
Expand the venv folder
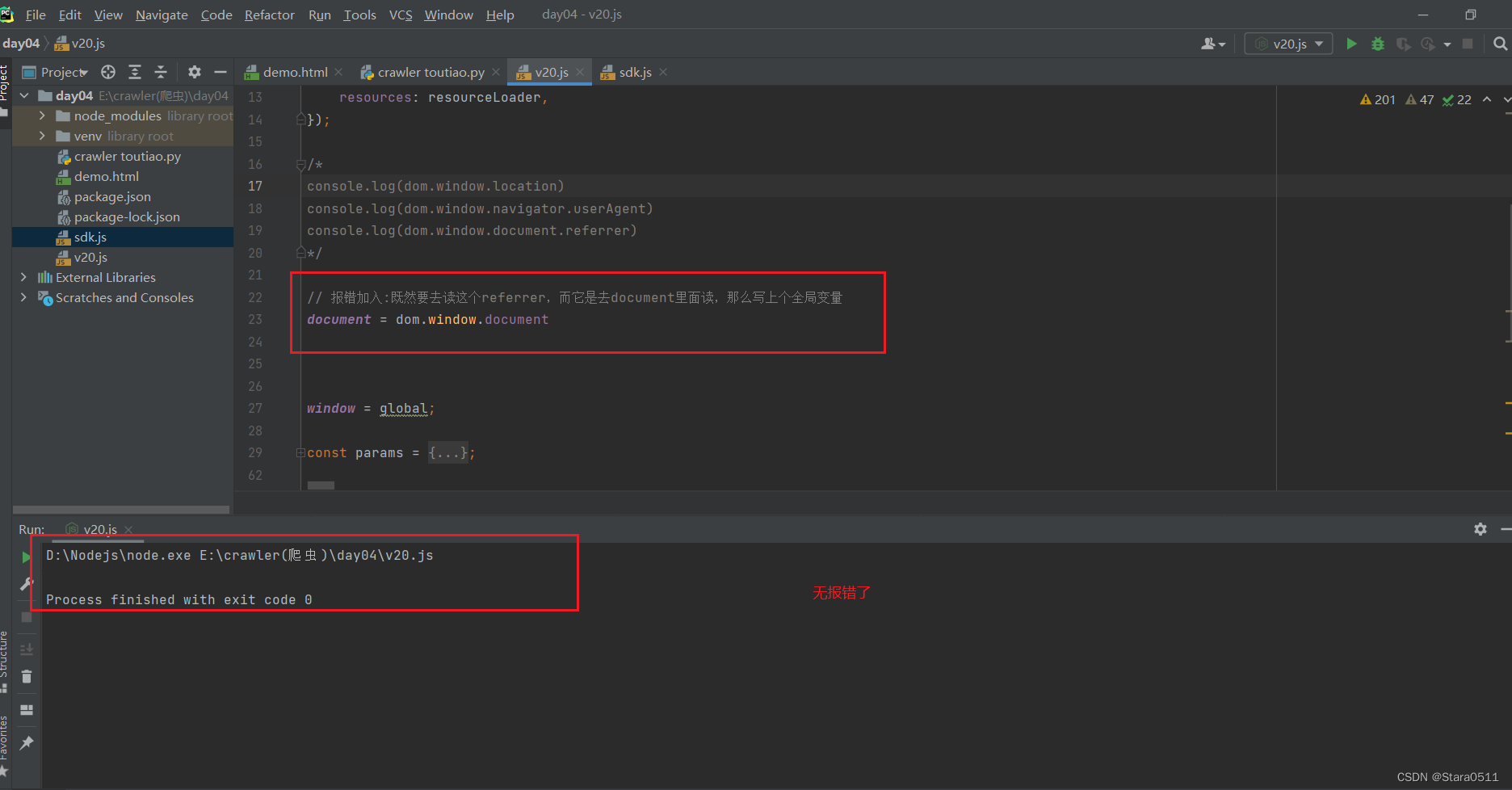pos(42,136)
